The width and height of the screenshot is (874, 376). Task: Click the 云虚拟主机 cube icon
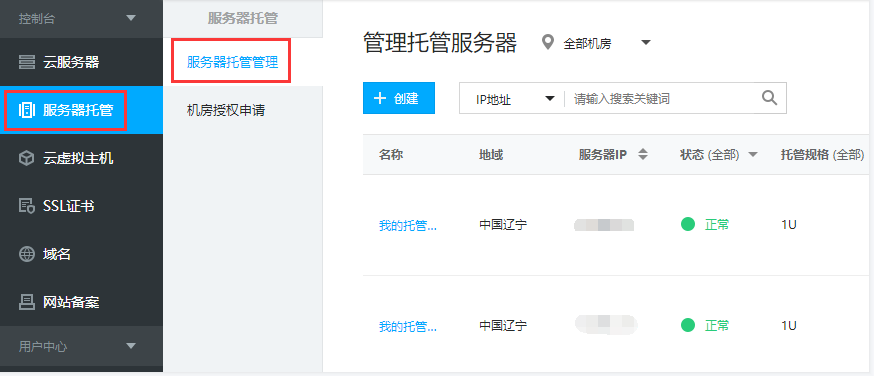[26, 159]
